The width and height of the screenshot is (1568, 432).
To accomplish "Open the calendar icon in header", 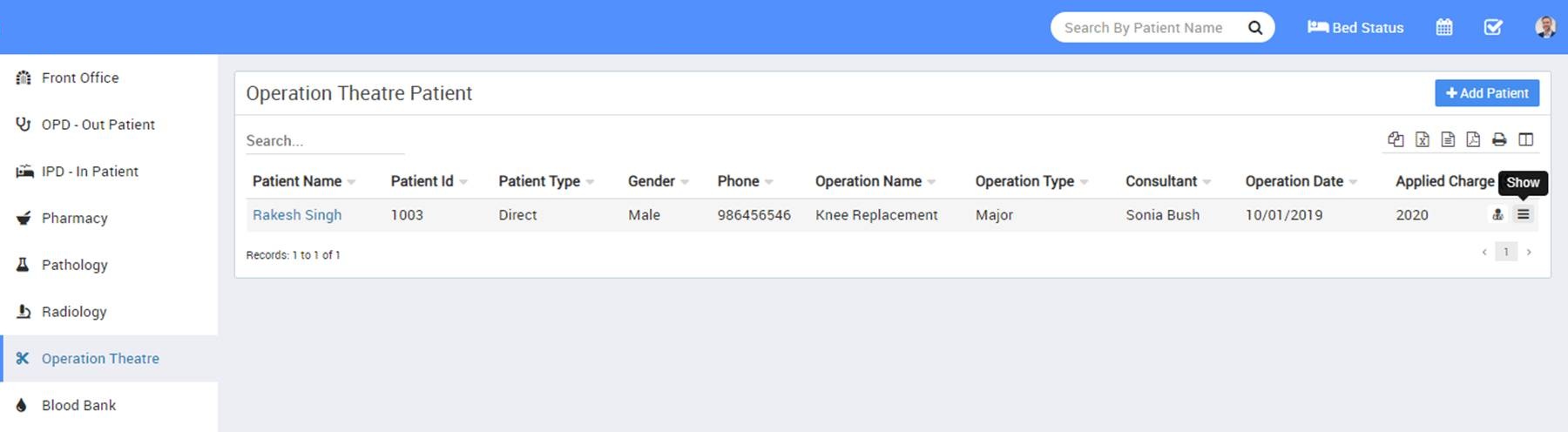I will [1444, 27].
